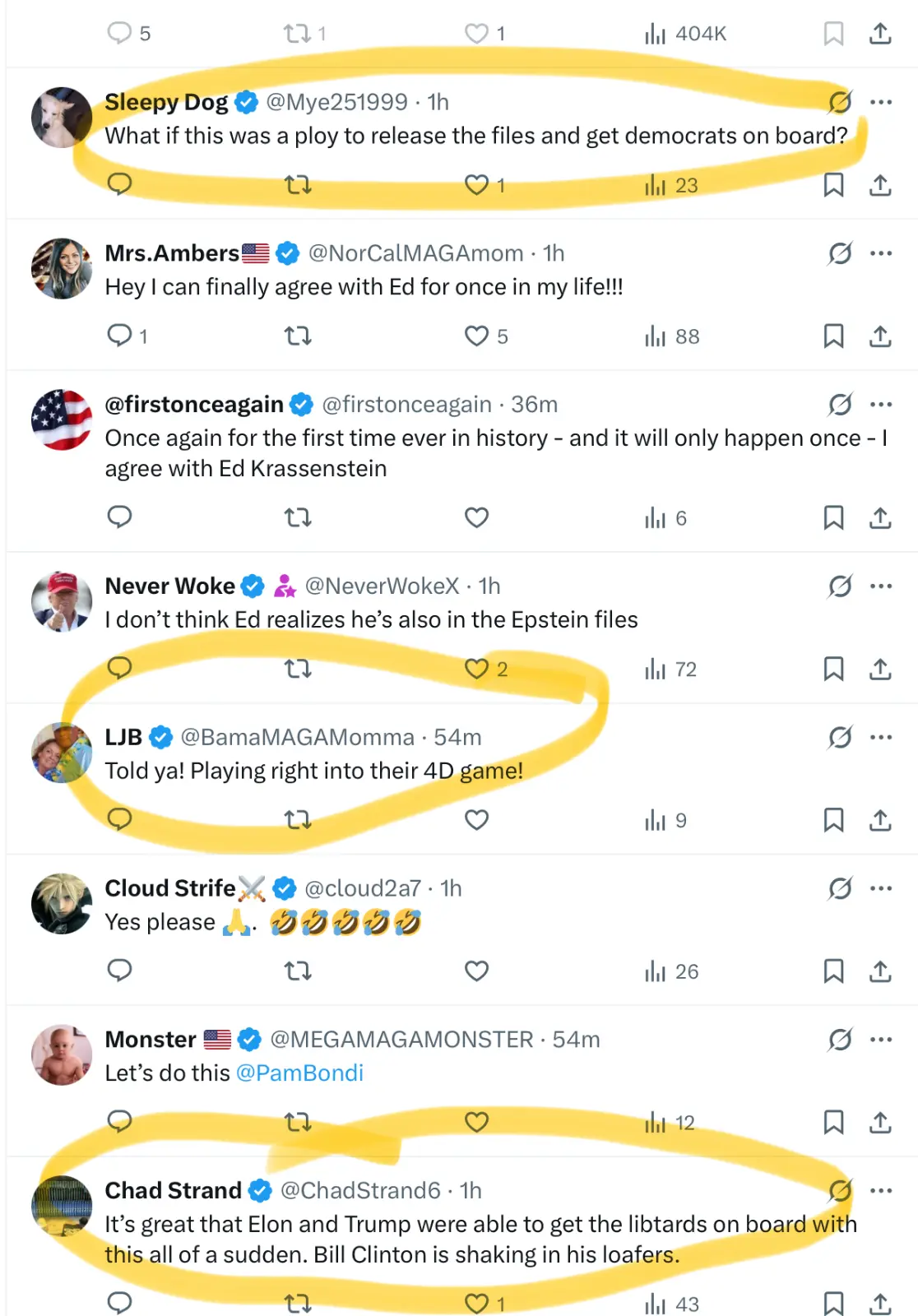Share the Cloud Strife tweet
Viewport: 918px width, 1316px height.
[880, 971]
